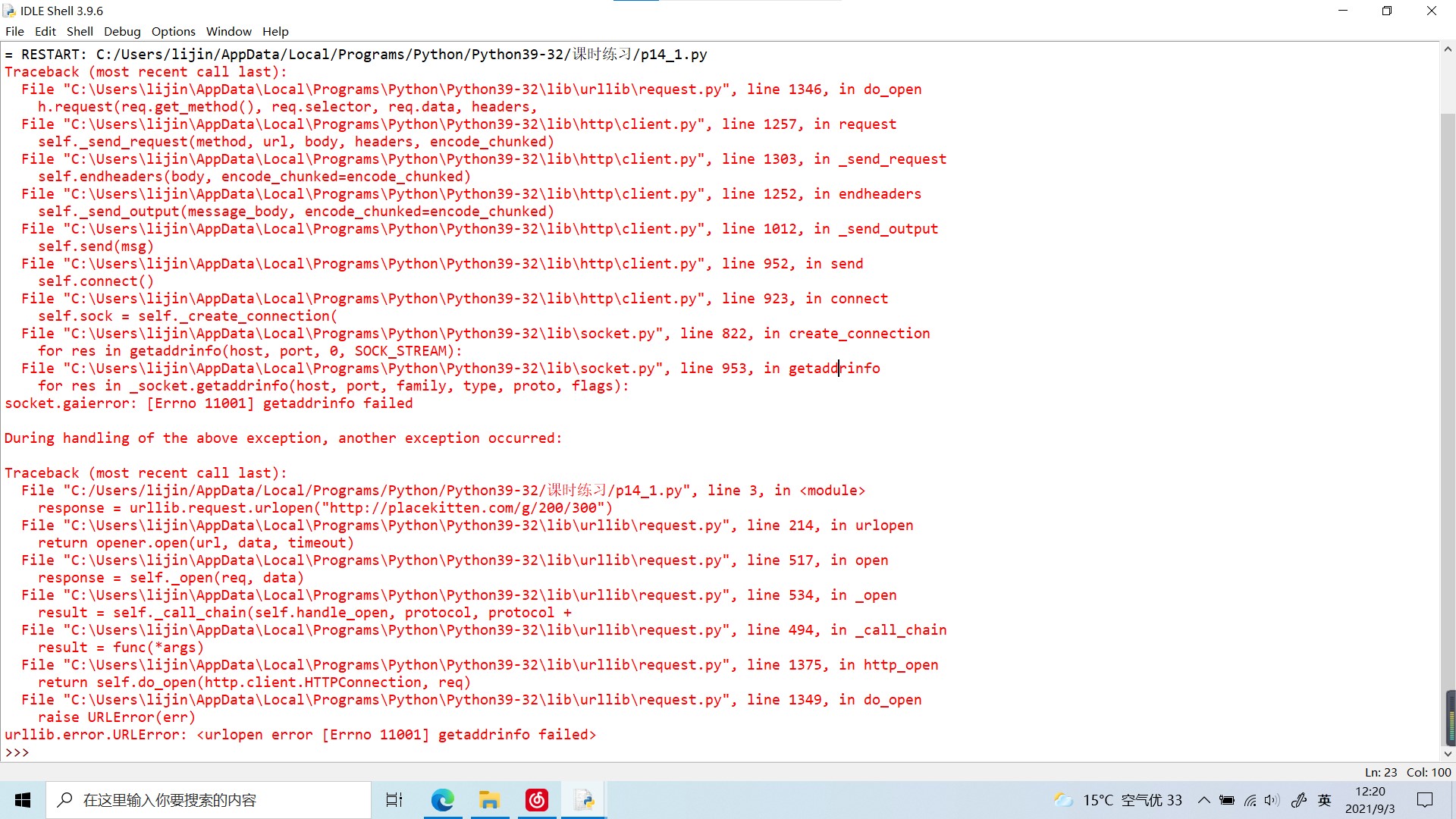This screenshot has height=819, width=1456.
Task: Click the 'raise URLError(err)' line
Action: point(116,717)
